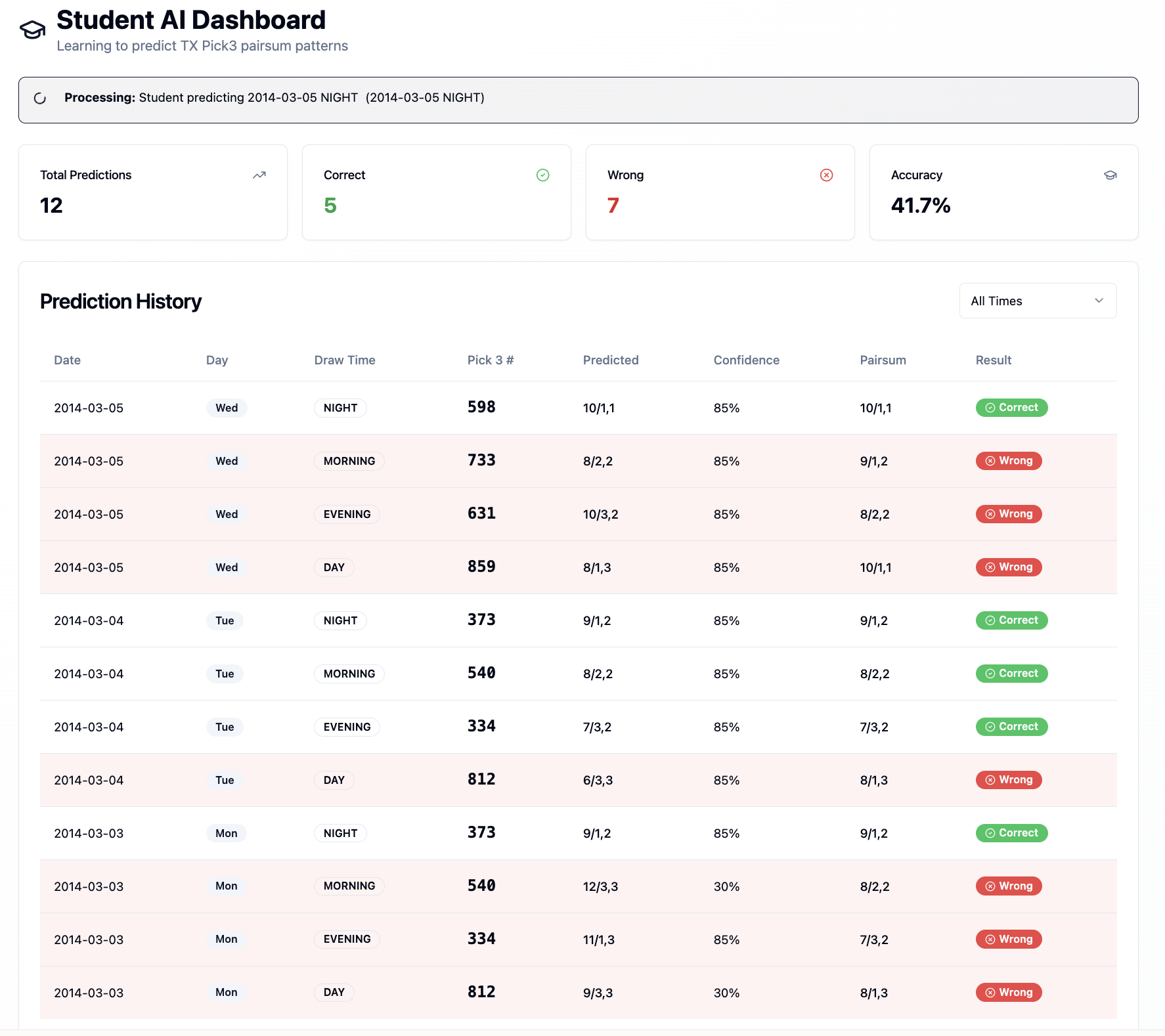Click the processing spinner icon
Image resolution: width=1165 pixels, height=1036 pixels.
pos(40,98)
